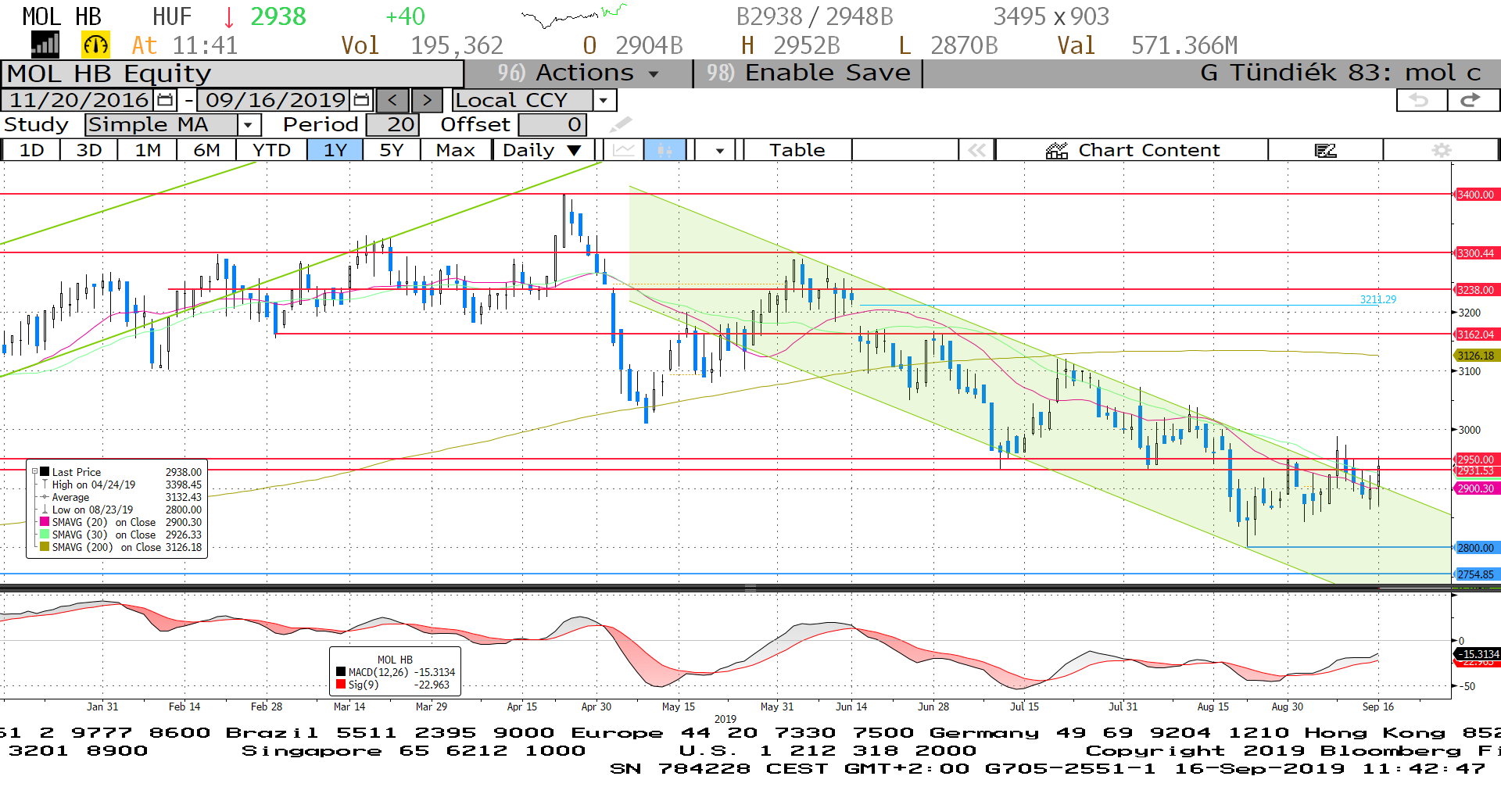Viewport: 1501px width, 812px height.
Task: Expand the 96) Actions menu
Action: (x=579, y=73)
